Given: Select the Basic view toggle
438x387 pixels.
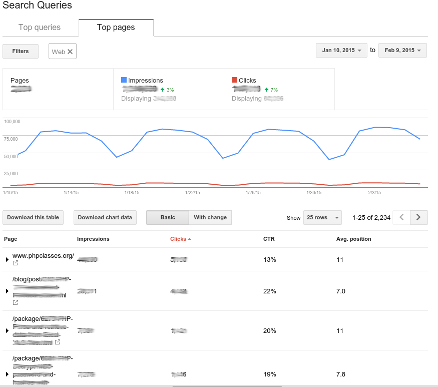Looking at the screenshot, I should (168, 217).
